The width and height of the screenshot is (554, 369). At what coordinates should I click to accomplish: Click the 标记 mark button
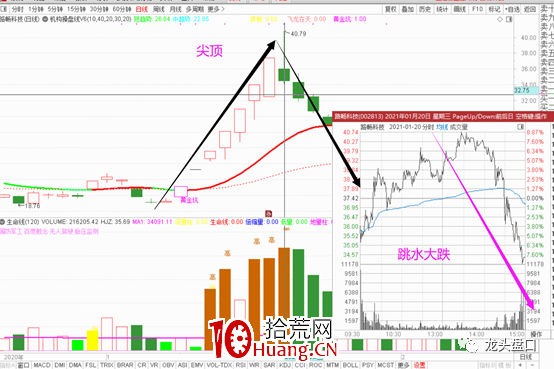pyautogui.click(x=494, y=9)
